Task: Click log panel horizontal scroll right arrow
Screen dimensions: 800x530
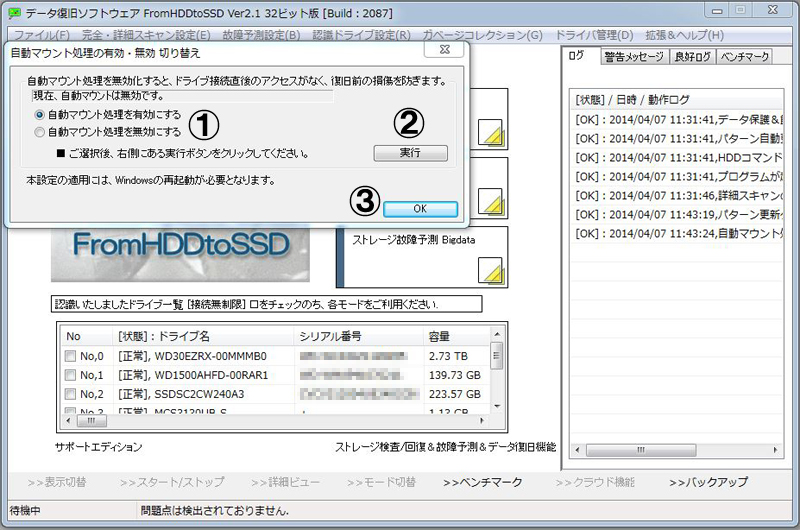Action: coord(776,450)
